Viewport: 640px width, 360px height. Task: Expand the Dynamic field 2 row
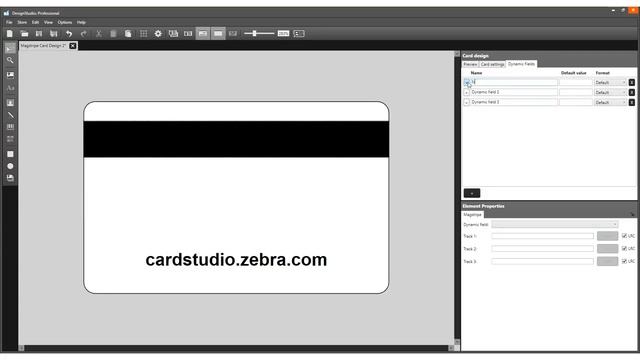click(467, 93)
